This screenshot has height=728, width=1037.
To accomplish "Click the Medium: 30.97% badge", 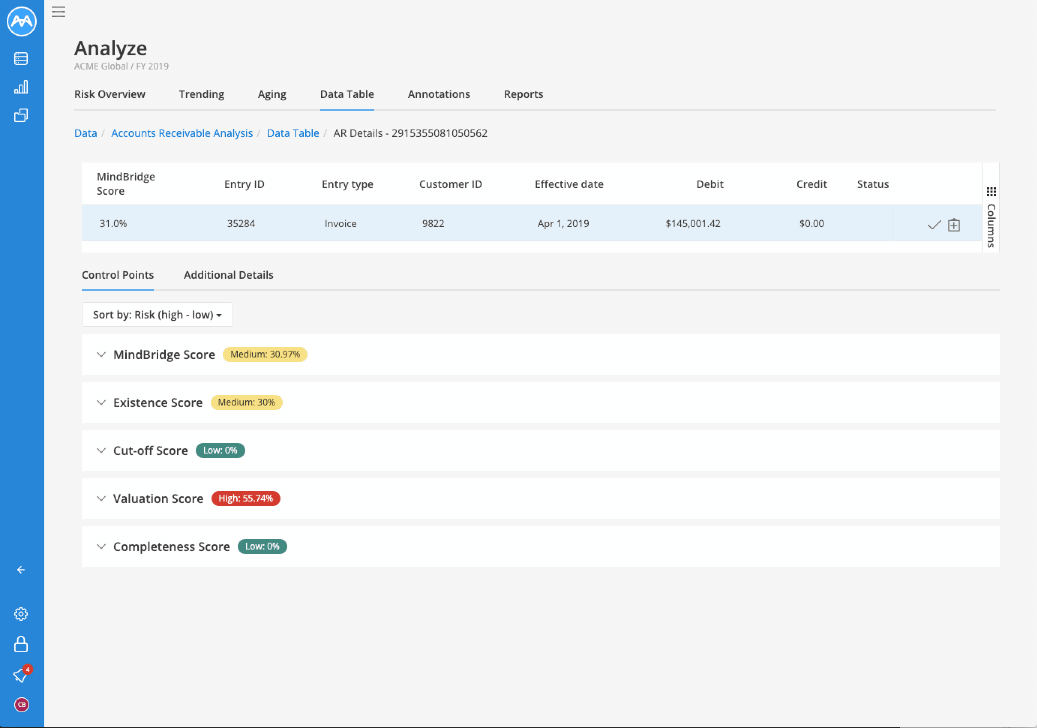I will tap(265, 354).
